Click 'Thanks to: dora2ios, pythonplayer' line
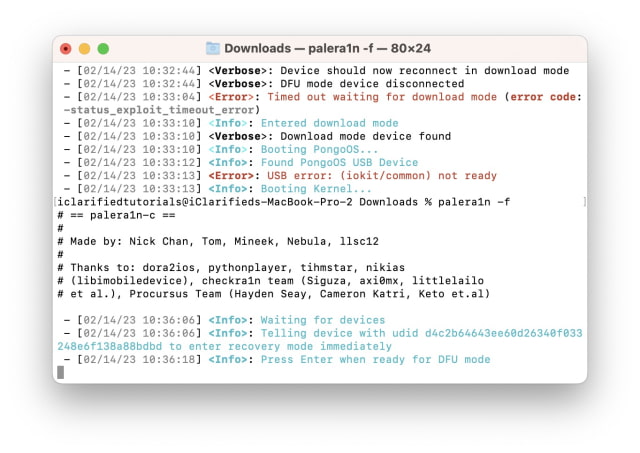This screenshot has height=453, width=640. pos(231,268)
